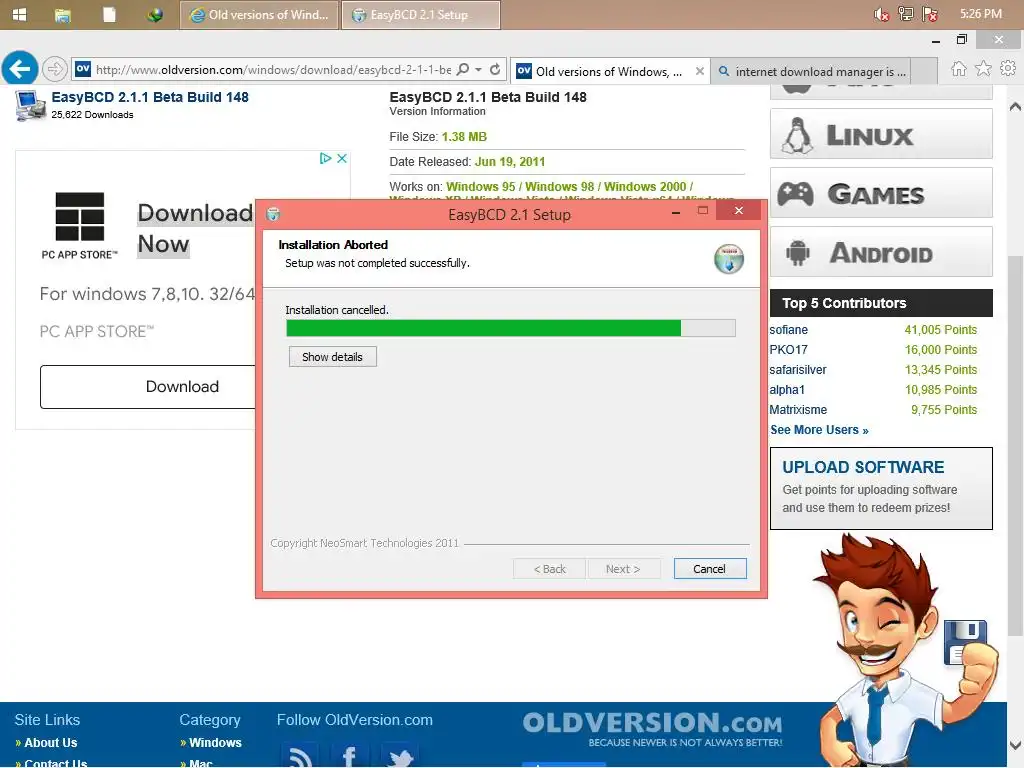Go to the browser Home icon
1024x768 pixels.
pos(959,69)
